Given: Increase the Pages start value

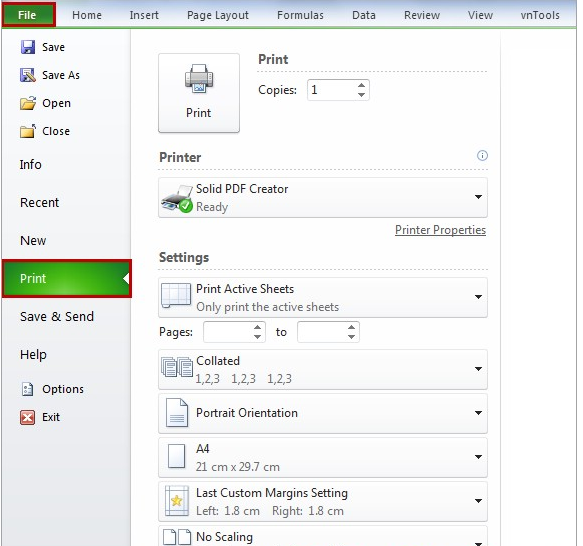Looking at the screenshot, I should coord(257,328).
